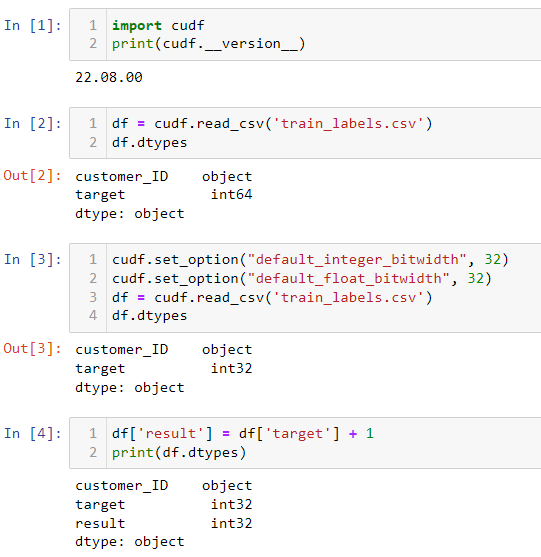541x557 pixels.
Task: Click 'df.dtypes' line four in cell 3
Action: coord(150,315)
